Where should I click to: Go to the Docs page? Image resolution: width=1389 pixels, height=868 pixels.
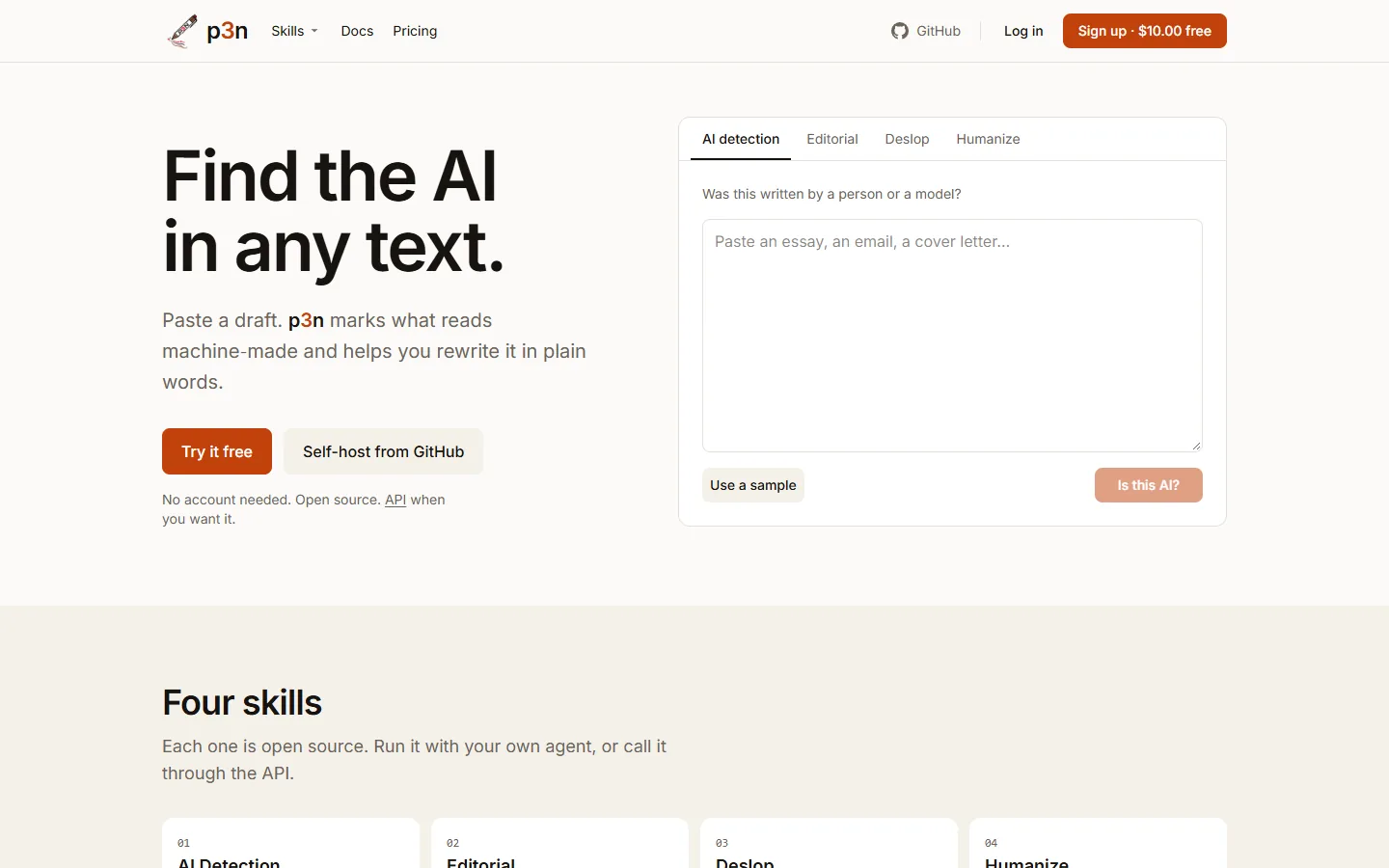357,31
